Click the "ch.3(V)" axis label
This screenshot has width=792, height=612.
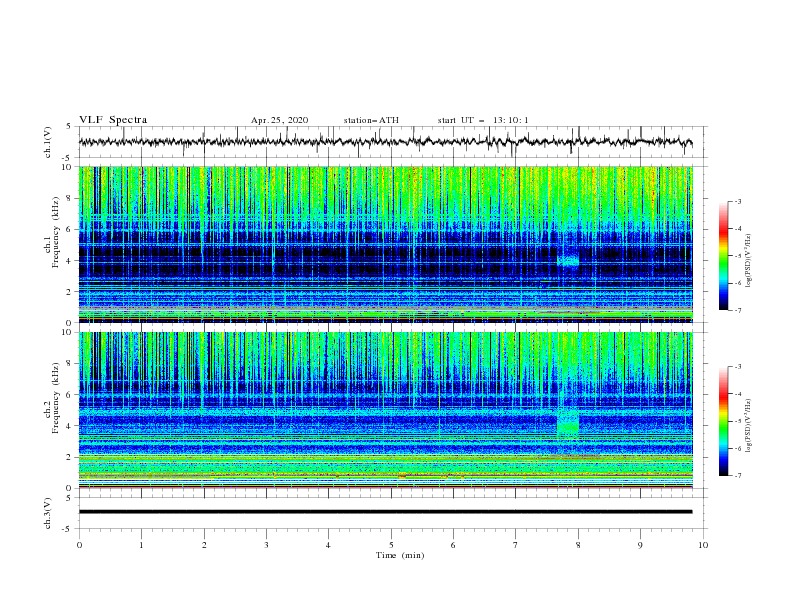click(x=48, y=513)
